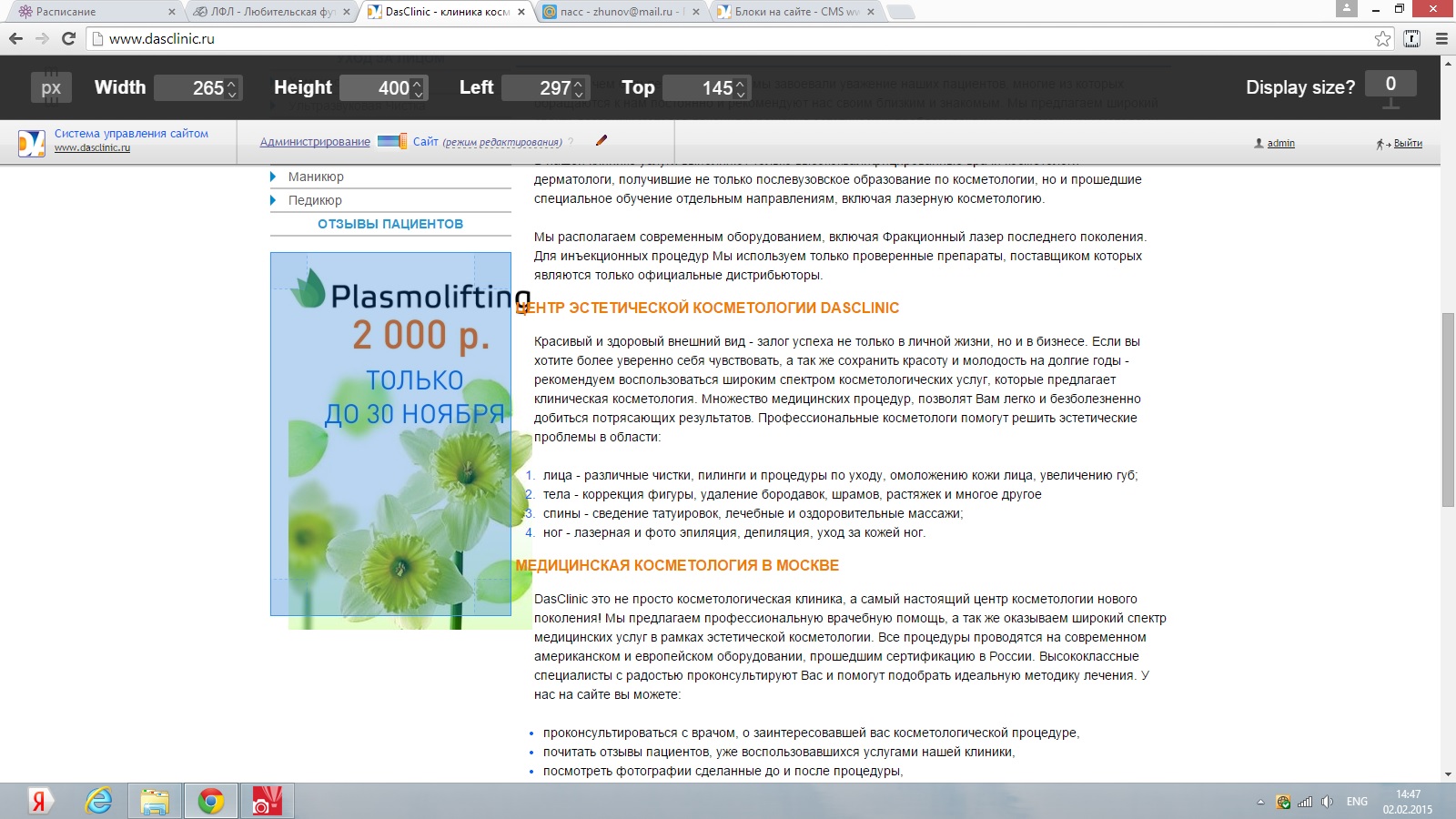Image resolution: width=1456 pixels, height=819 pixels.
Task: Click the px units button
Action: pos(51,87)
